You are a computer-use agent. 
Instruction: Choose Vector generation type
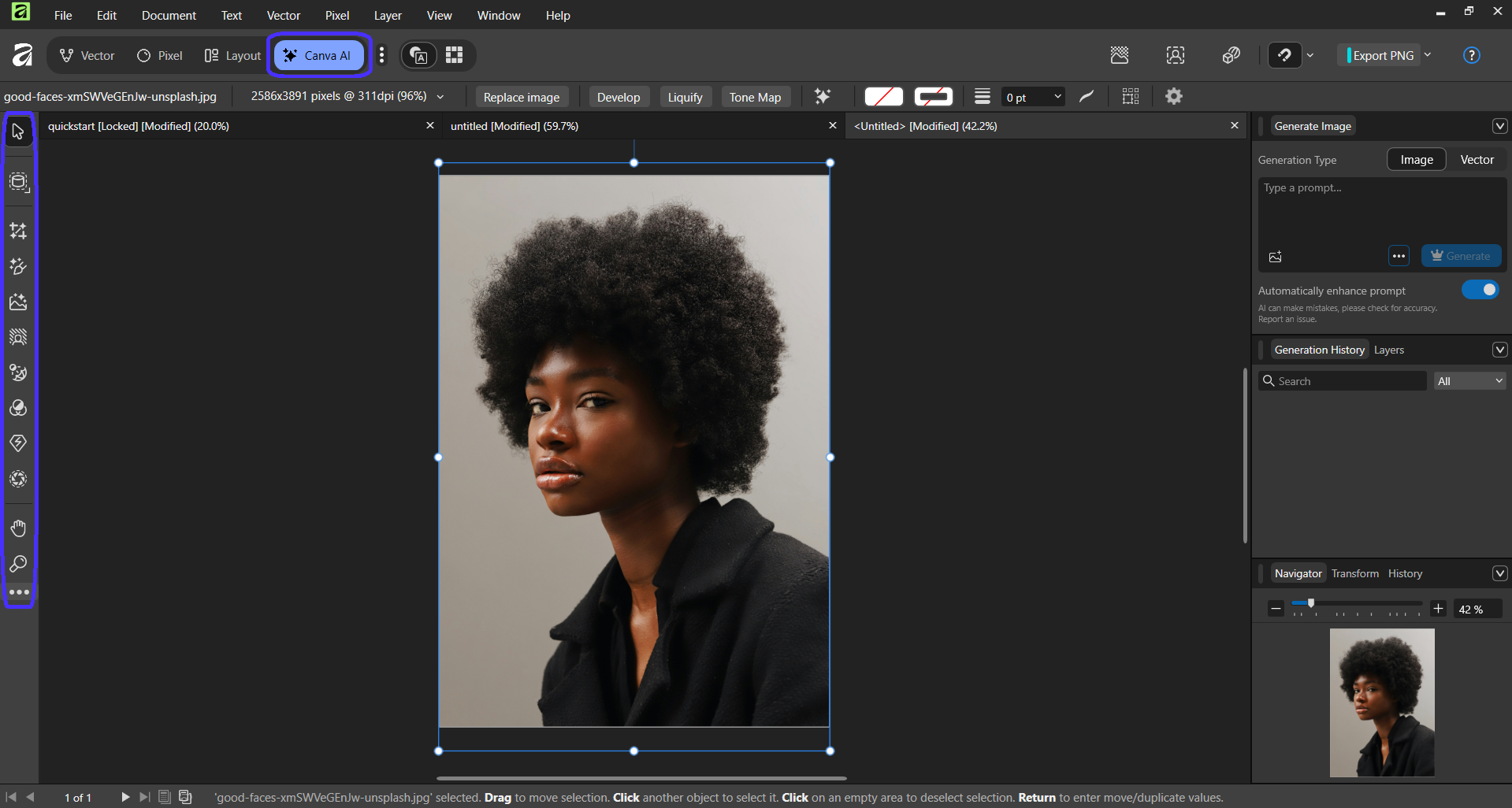1477,160
